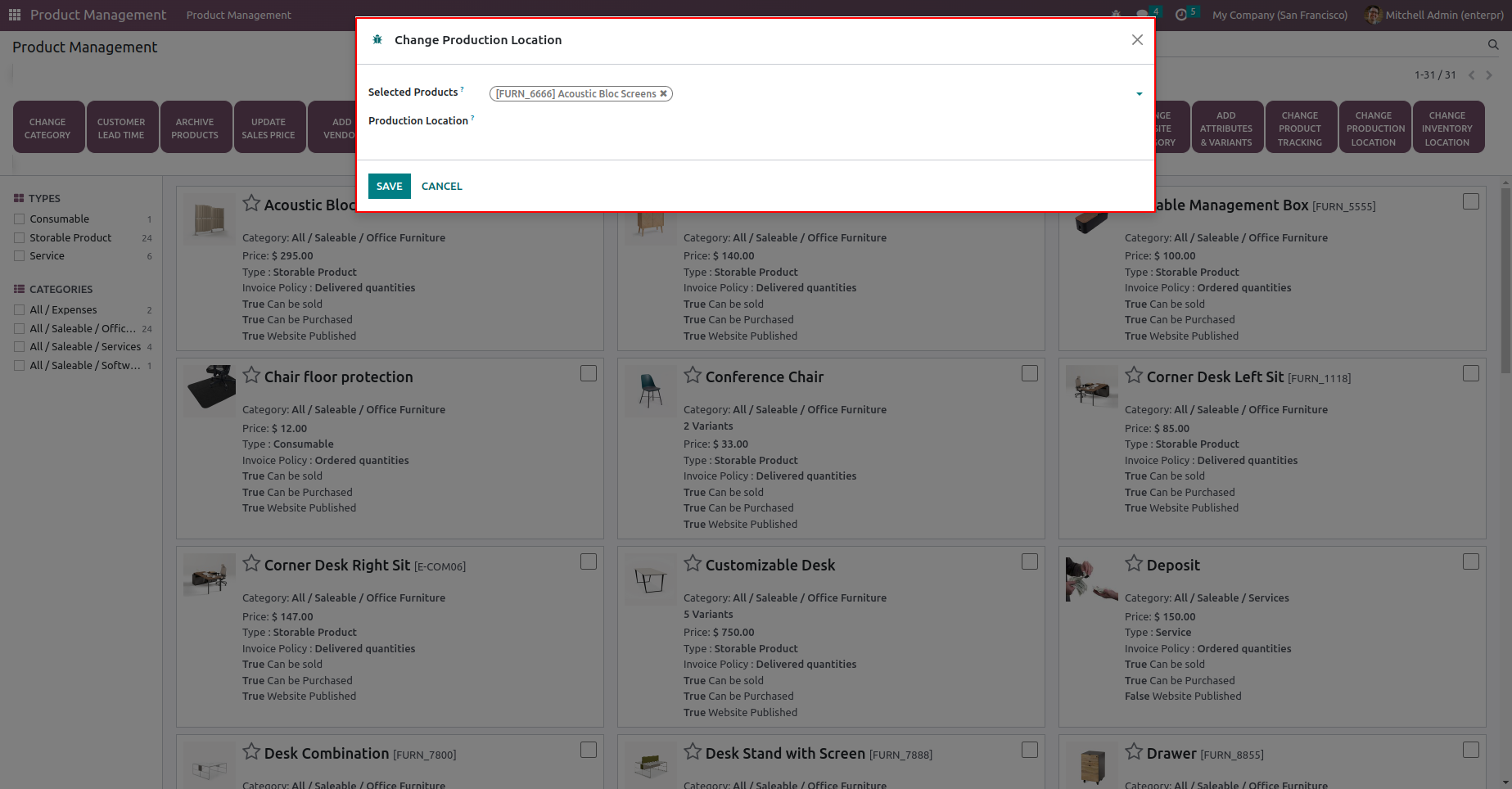Star the Drawer product
The height and width of the screenshot is (789, 1512).
point(1134,751)
